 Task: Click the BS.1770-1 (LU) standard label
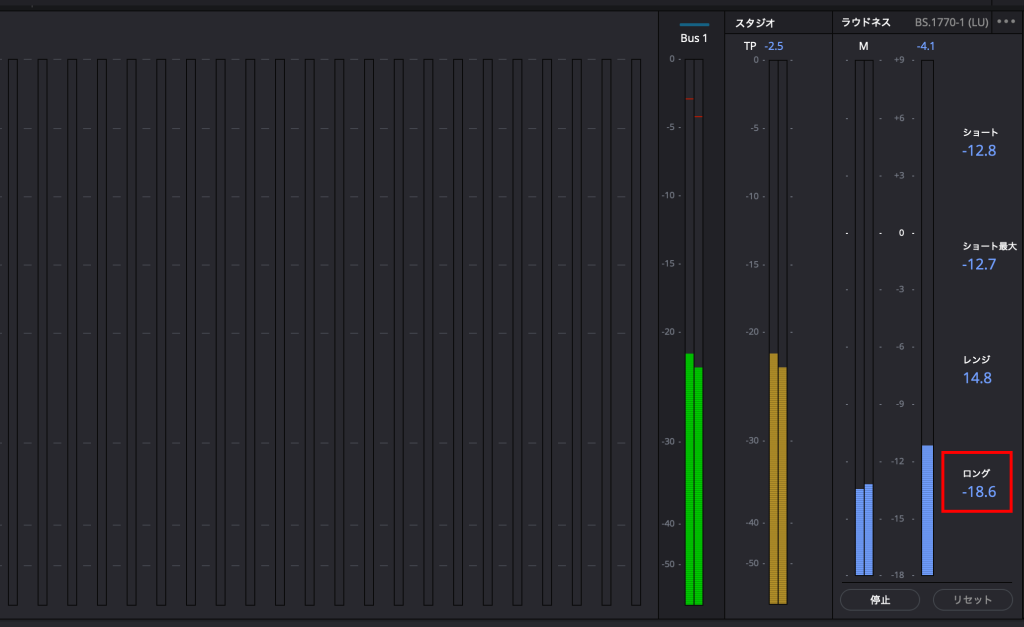pos(949,22)
